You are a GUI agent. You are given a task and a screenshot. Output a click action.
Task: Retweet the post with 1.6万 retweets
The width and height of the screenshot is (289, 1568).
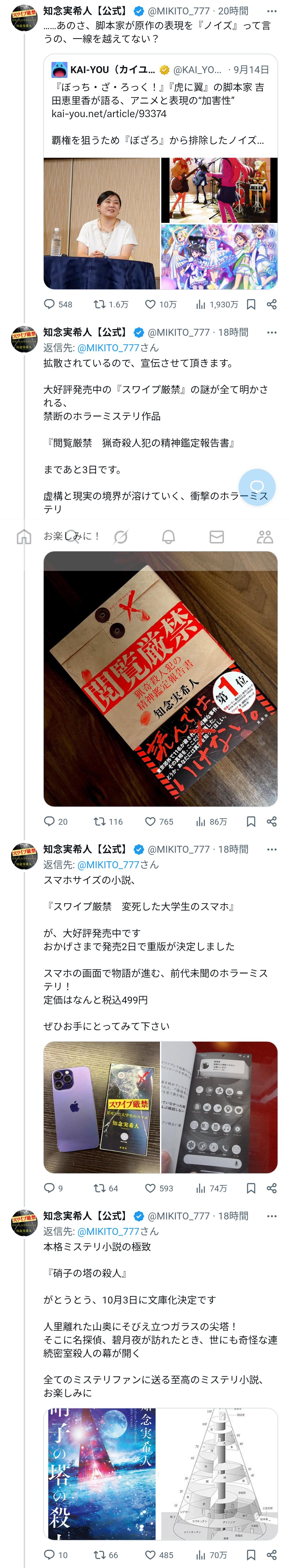point(111,304)
